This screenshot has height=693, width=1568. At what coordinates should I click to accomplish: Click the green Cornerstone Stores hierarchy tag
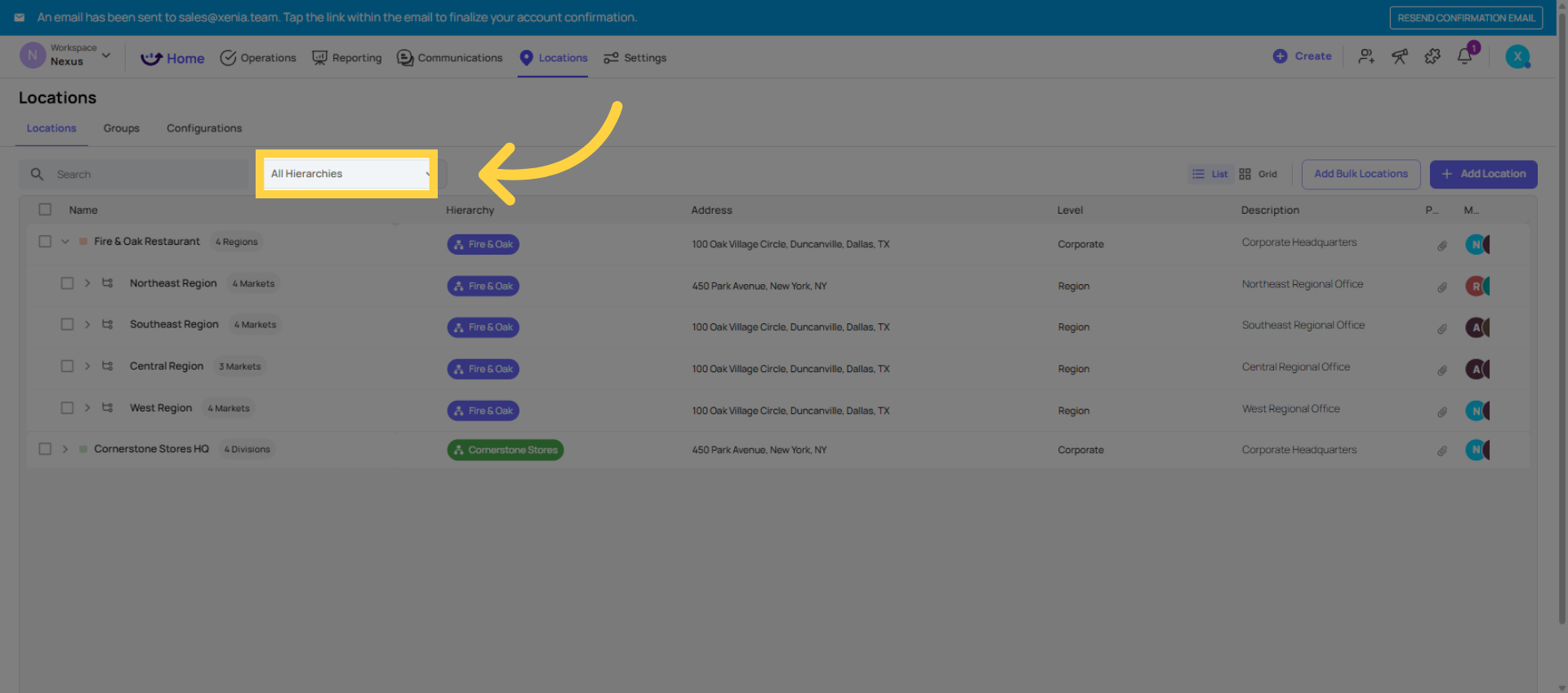coord(505,450)
